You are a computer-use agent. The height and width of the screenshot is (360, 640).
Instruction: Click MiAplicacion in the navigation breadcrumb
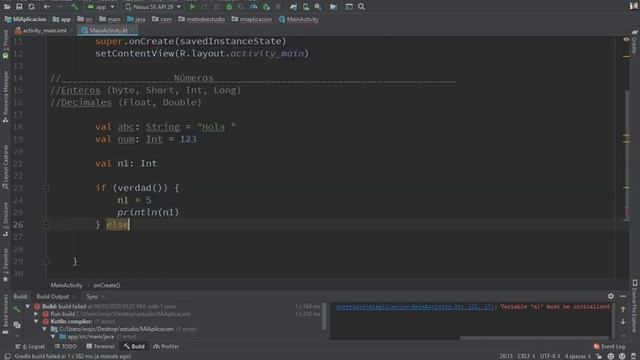pyautogui.click(x=25, y=19)
